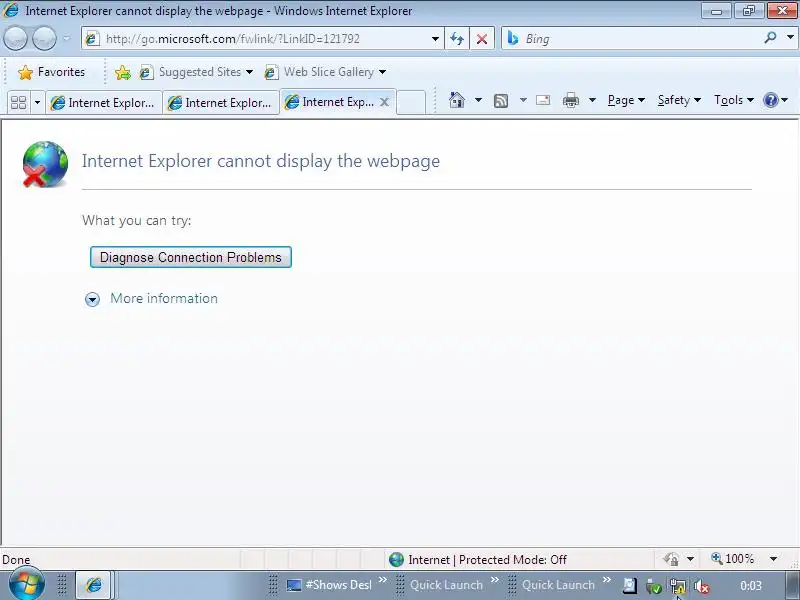Viewport: 800px width, 600px height.
Task: Open the Safety menu
Action: coord(679,100)
